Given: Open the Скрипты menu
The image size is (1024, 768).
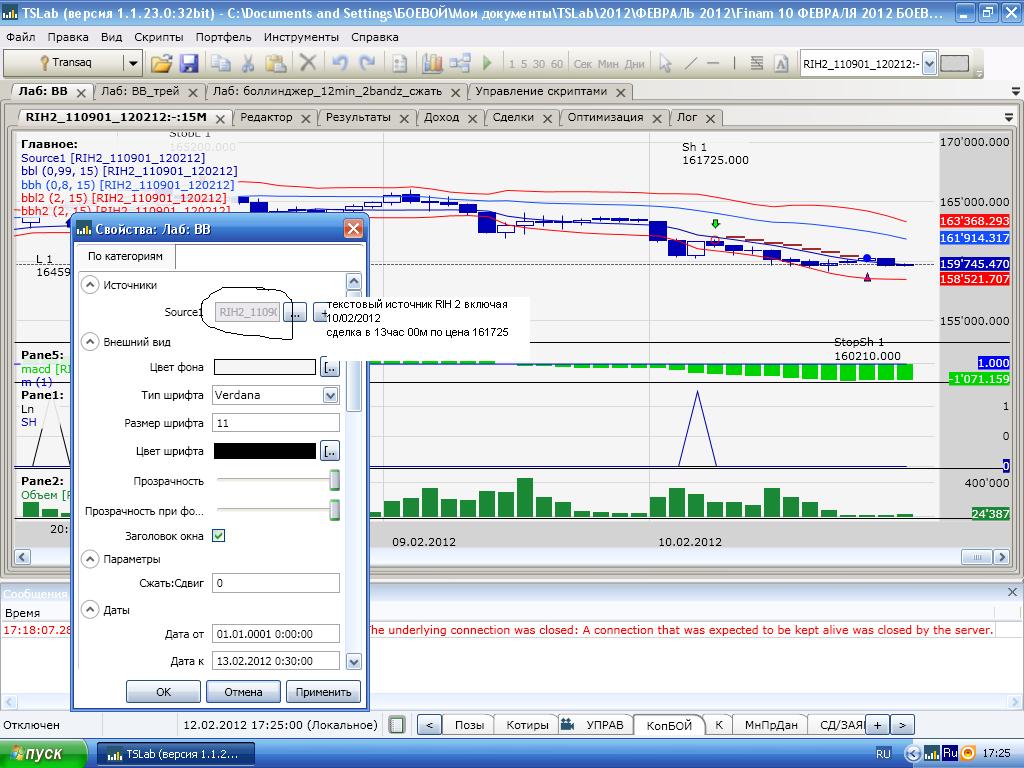Looking at the screenshot, I should coord(158,37).
